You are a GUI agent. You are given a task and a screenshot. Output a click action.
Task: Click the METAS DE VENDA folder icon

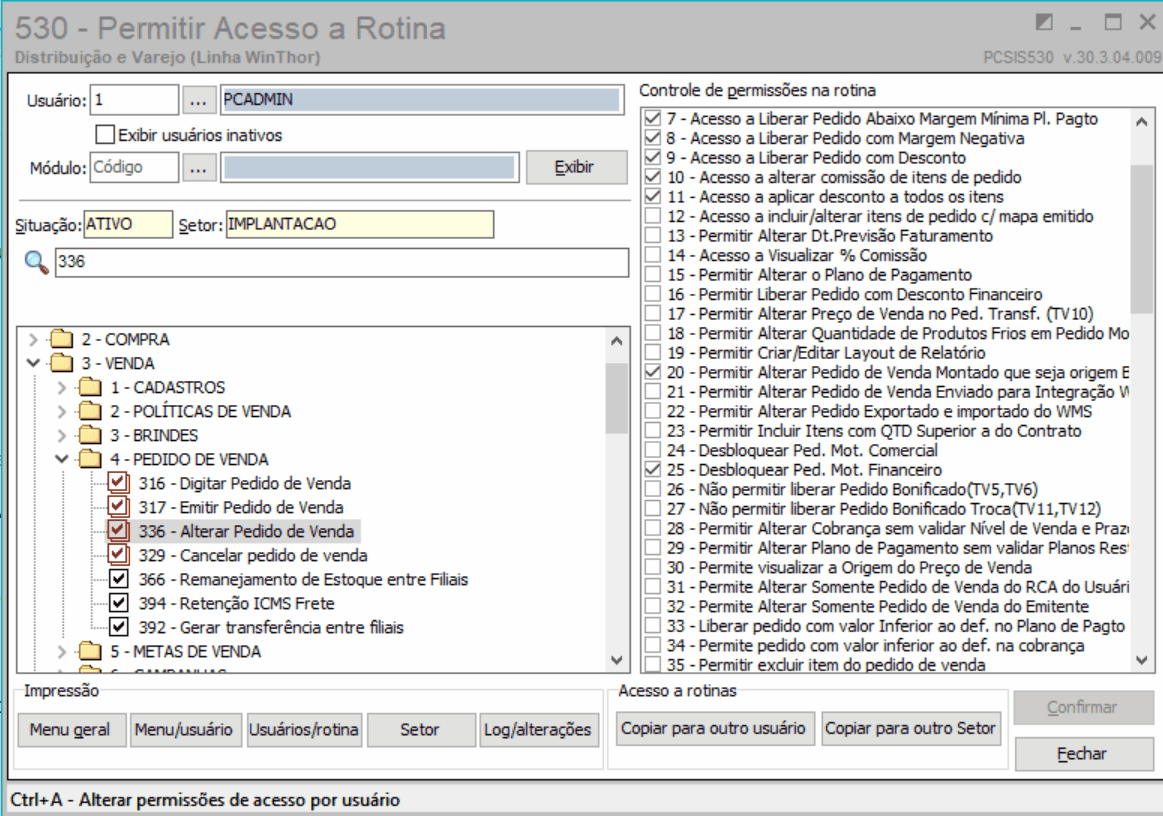90,651
